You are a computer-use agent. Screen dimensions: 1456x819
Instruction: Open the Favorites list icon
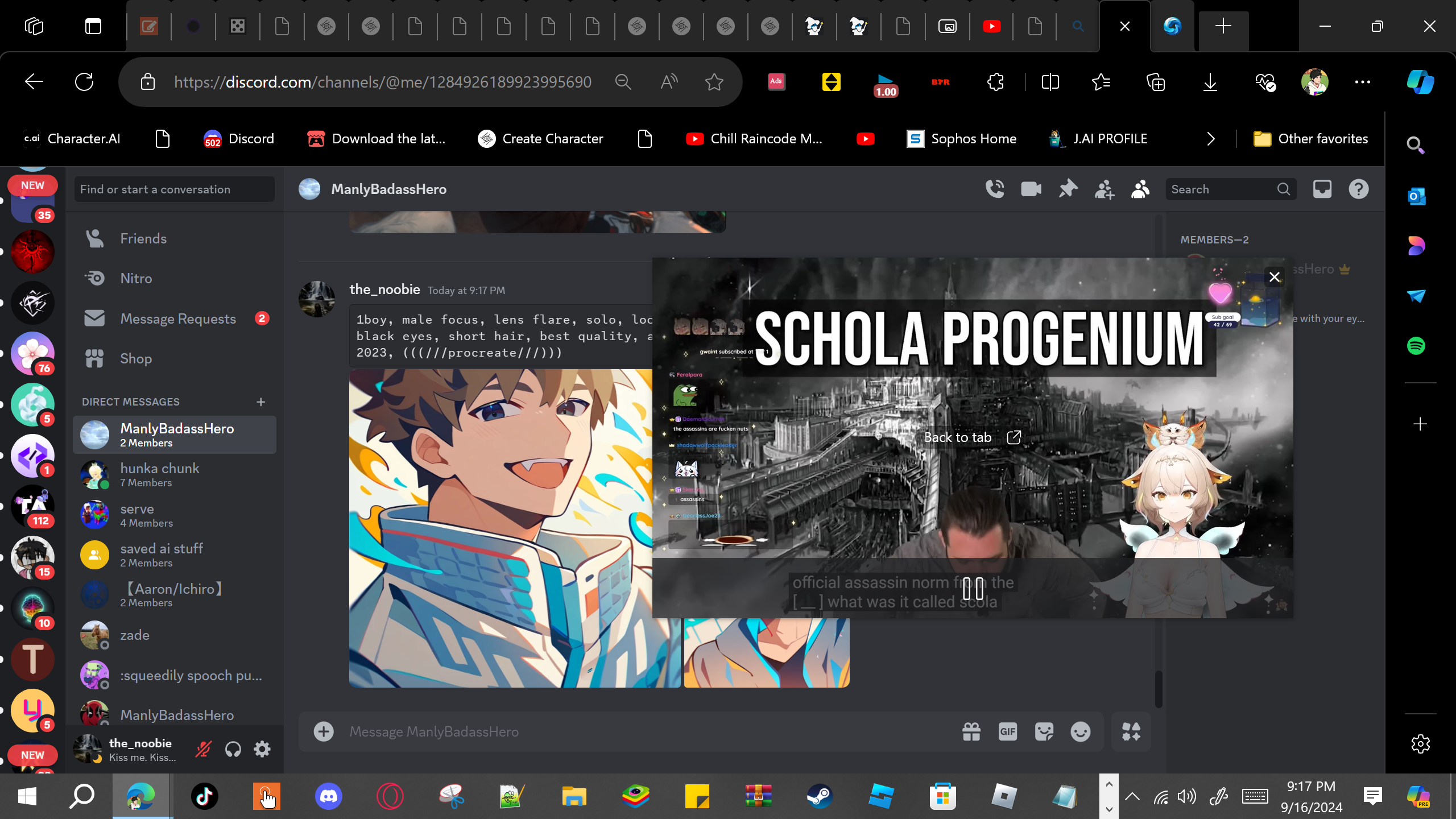pos(1101,82)
